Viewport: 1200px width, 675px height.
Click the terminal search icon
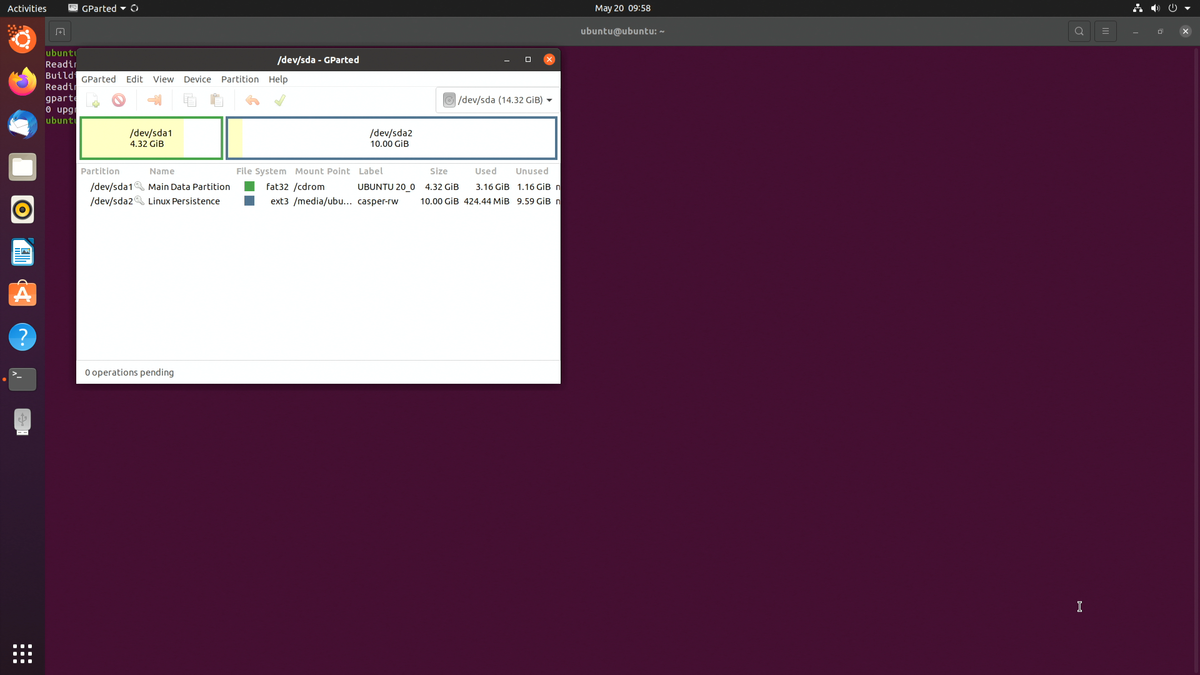click(1079, 31)
